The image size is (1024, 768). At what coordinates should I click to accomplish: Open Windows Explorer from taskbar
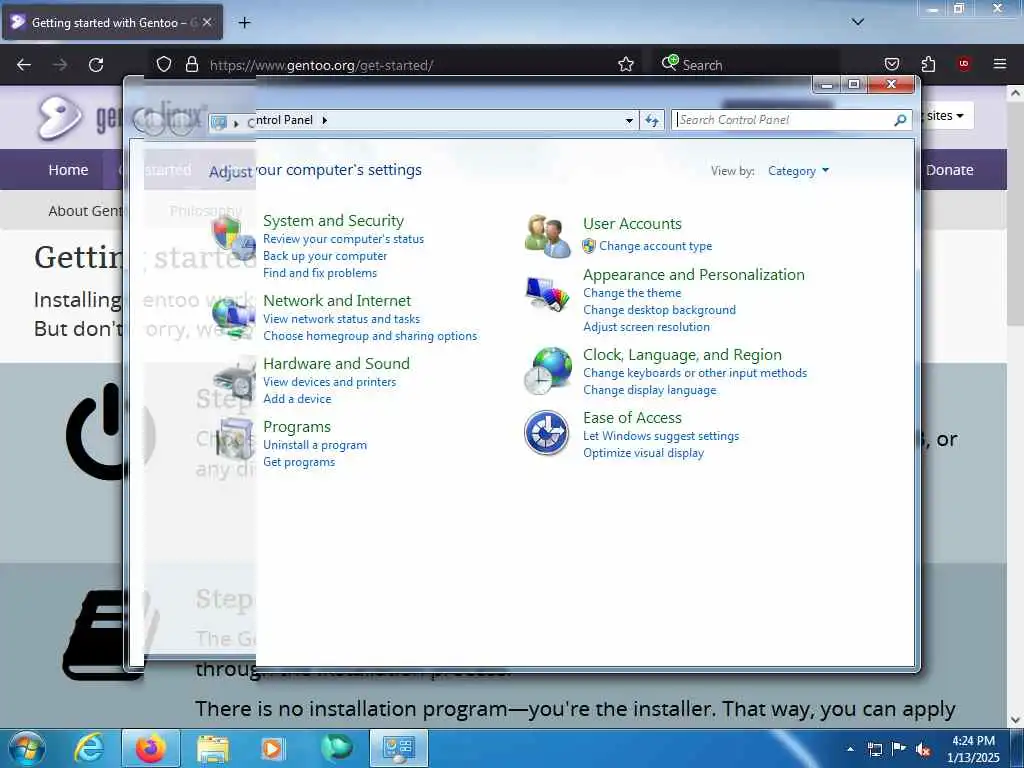point(213,748)
